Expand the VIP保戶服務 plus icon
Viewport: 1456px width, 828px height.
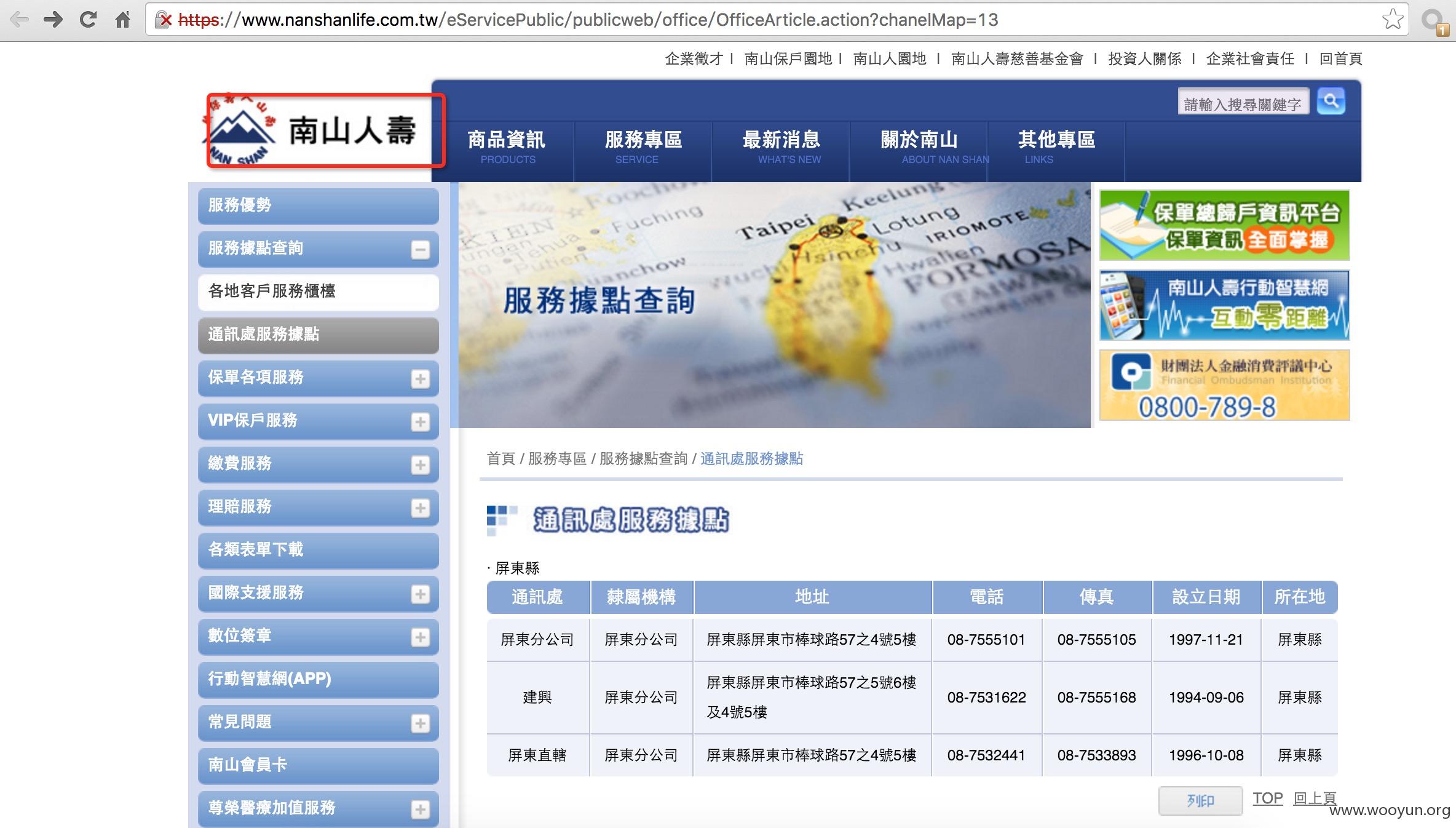[421, 422]
